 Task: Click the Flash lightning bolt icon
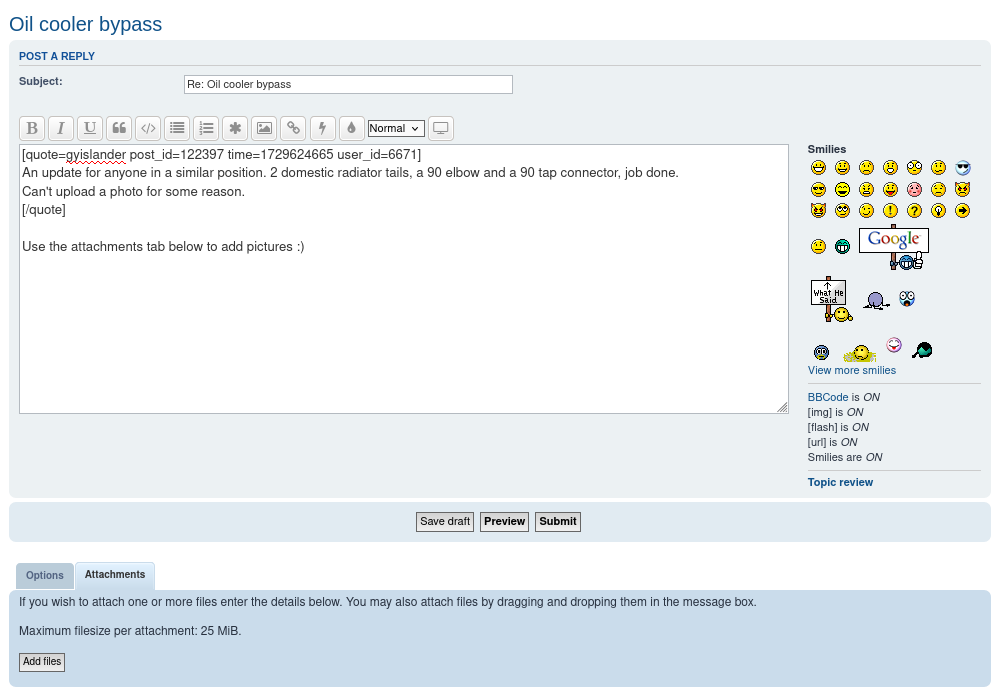tap(322, 128)
